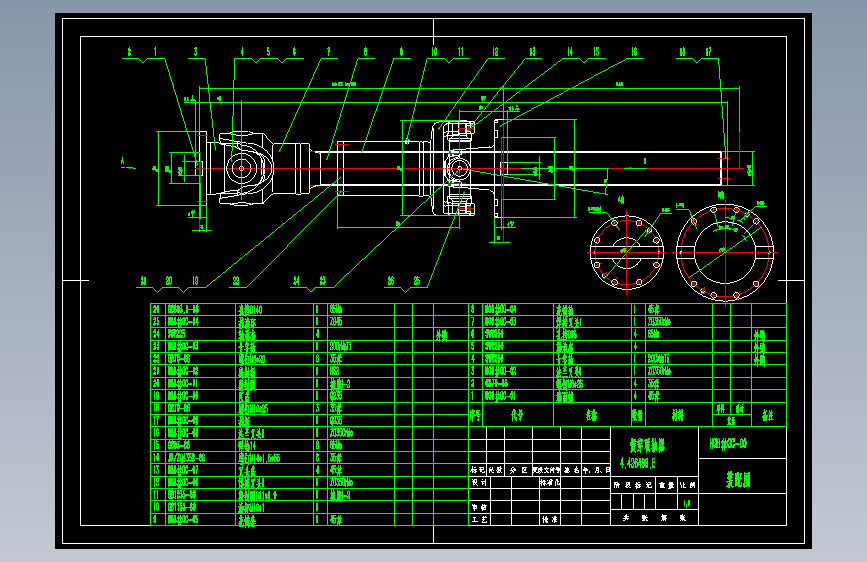Viewport: 867px width, 562px height.
Task: Click the 标准化 cell in the title block
Action: [x=550, y=482]
